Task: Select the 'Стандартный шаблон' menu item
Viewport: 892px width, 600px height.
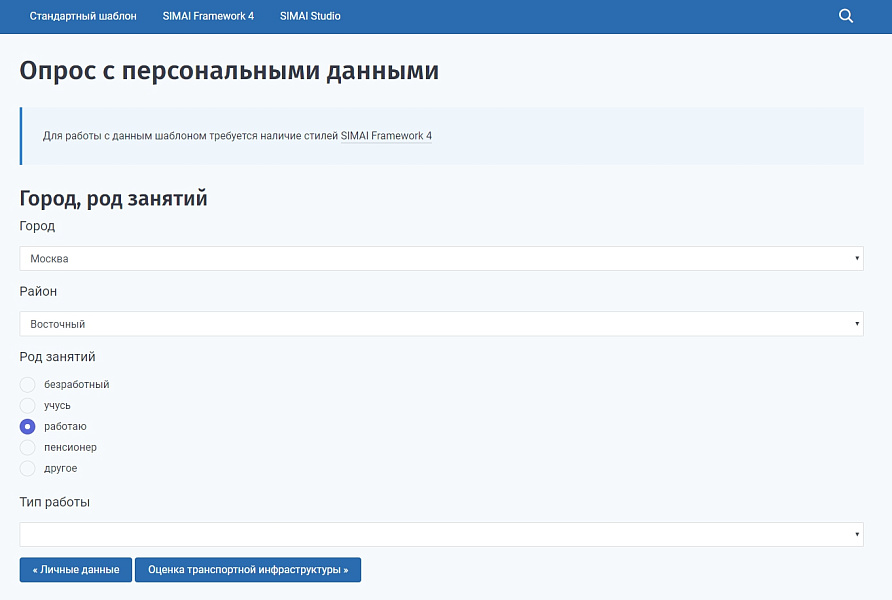Action: tap(84, 16)
